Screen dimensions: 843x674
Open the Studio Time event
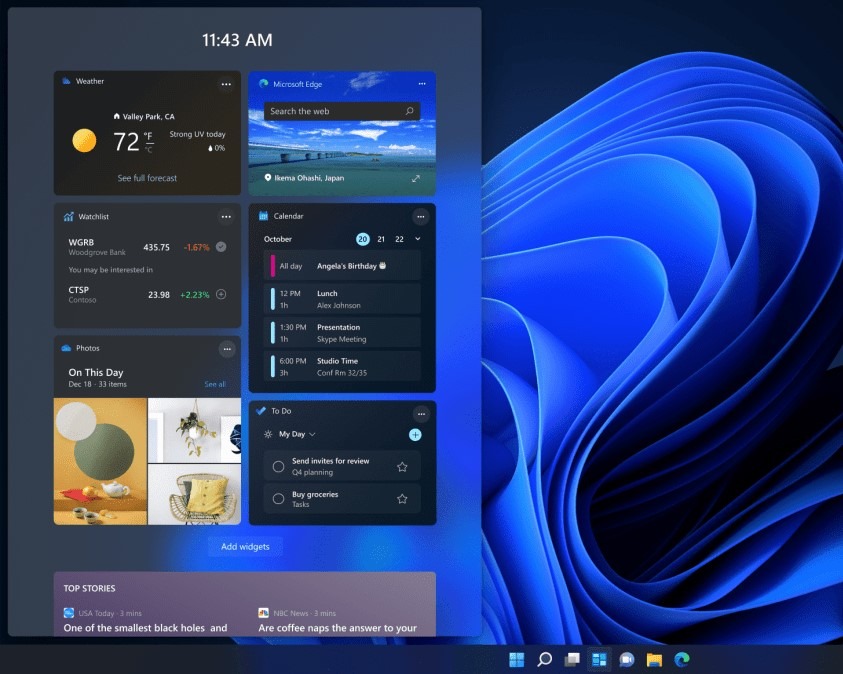(342, 367)
